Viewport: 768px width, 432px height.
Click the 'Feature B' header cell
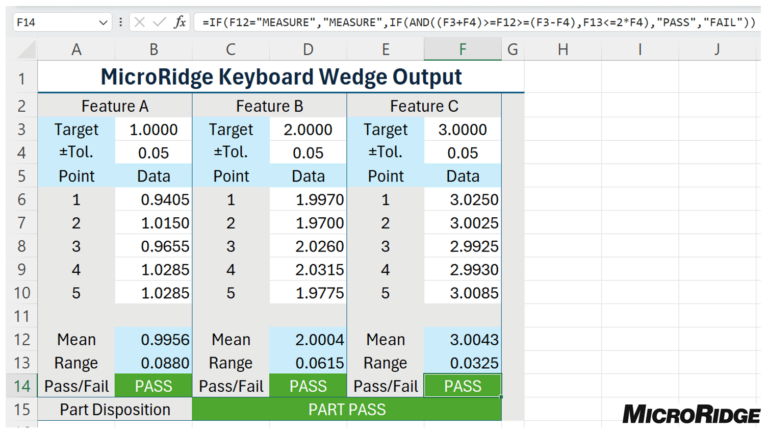(269, 106)
